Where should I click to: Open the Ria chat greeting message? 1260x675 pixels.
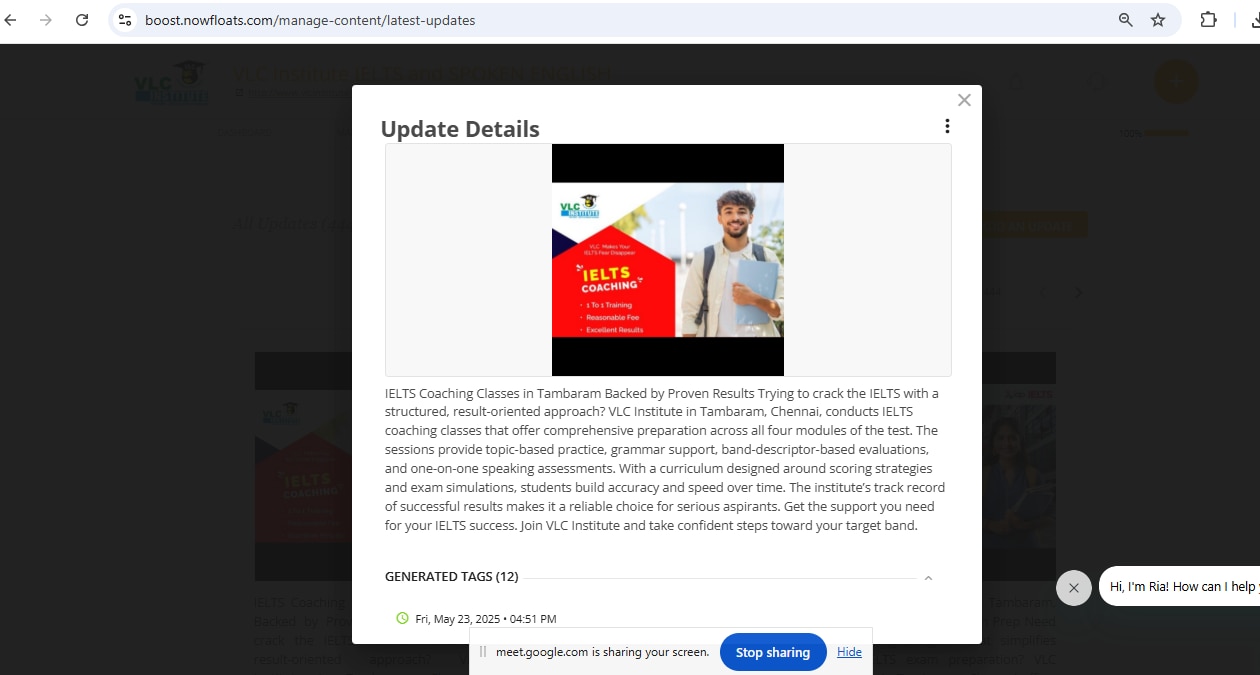point(1180,587)
